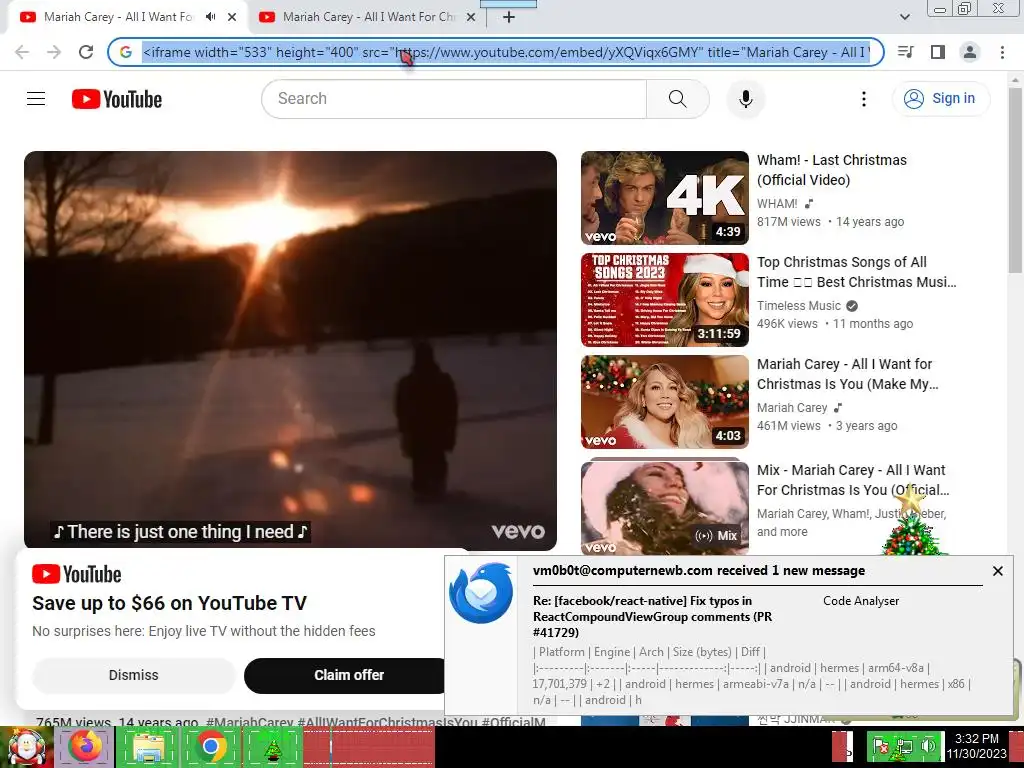Dismiss the YouTube TV offer
This screenshot has width=1024, height=768.
(x=133, y=675)
